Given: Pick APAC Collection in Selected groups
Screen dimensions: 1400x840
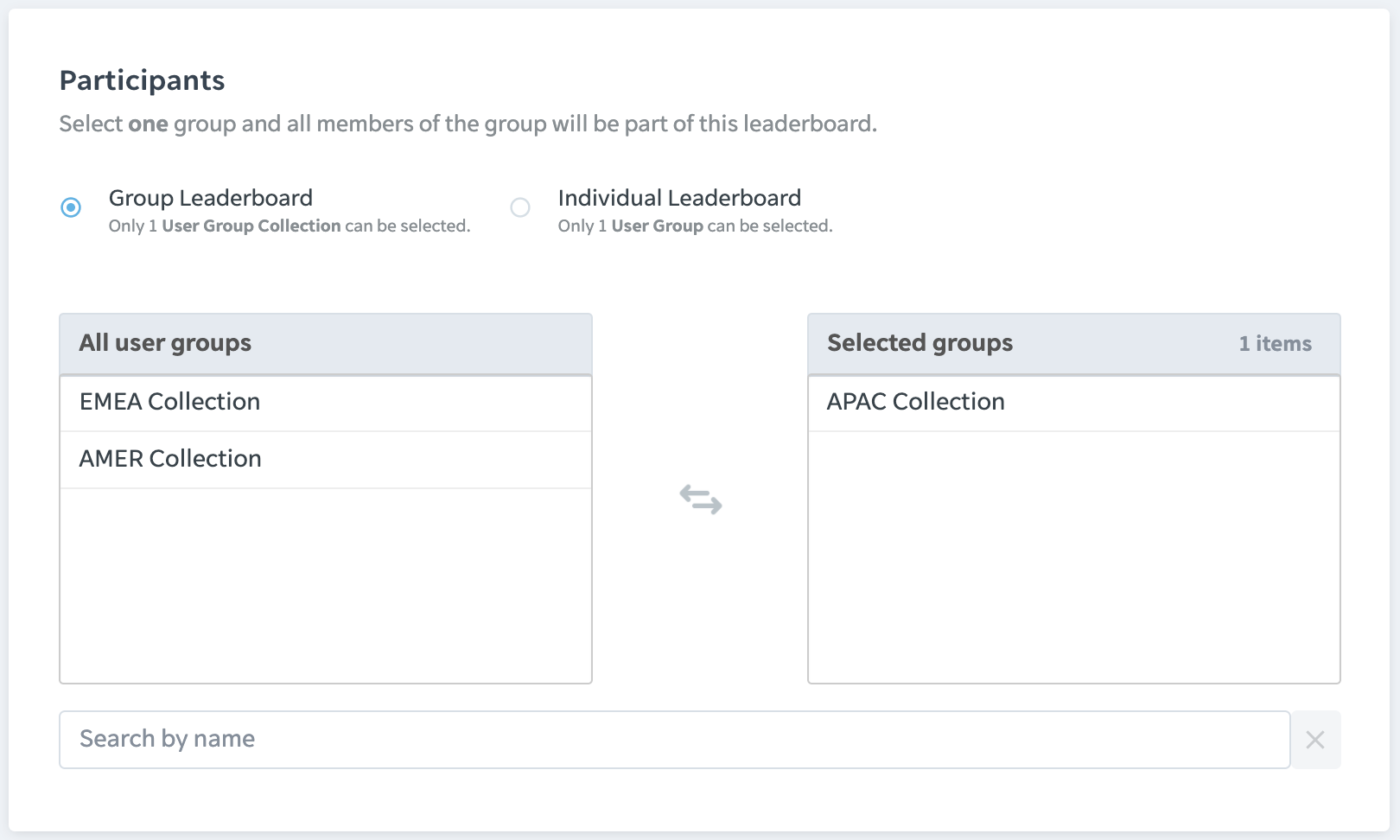Looking at the screenshot, I should tap(1074, 403).
